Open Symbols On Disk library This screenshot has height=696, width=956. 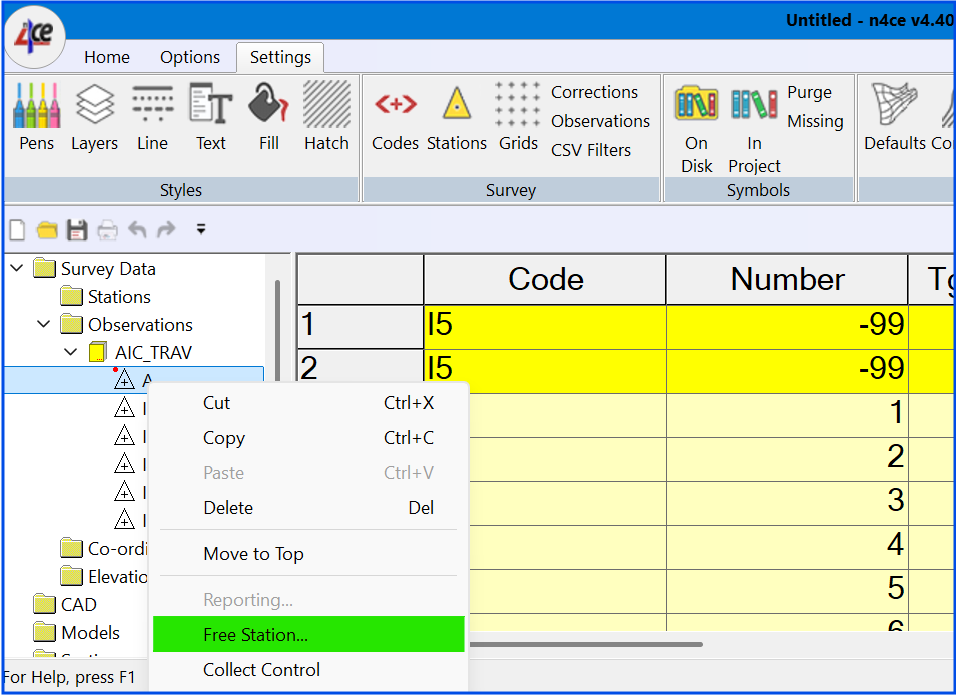[696, 129]
